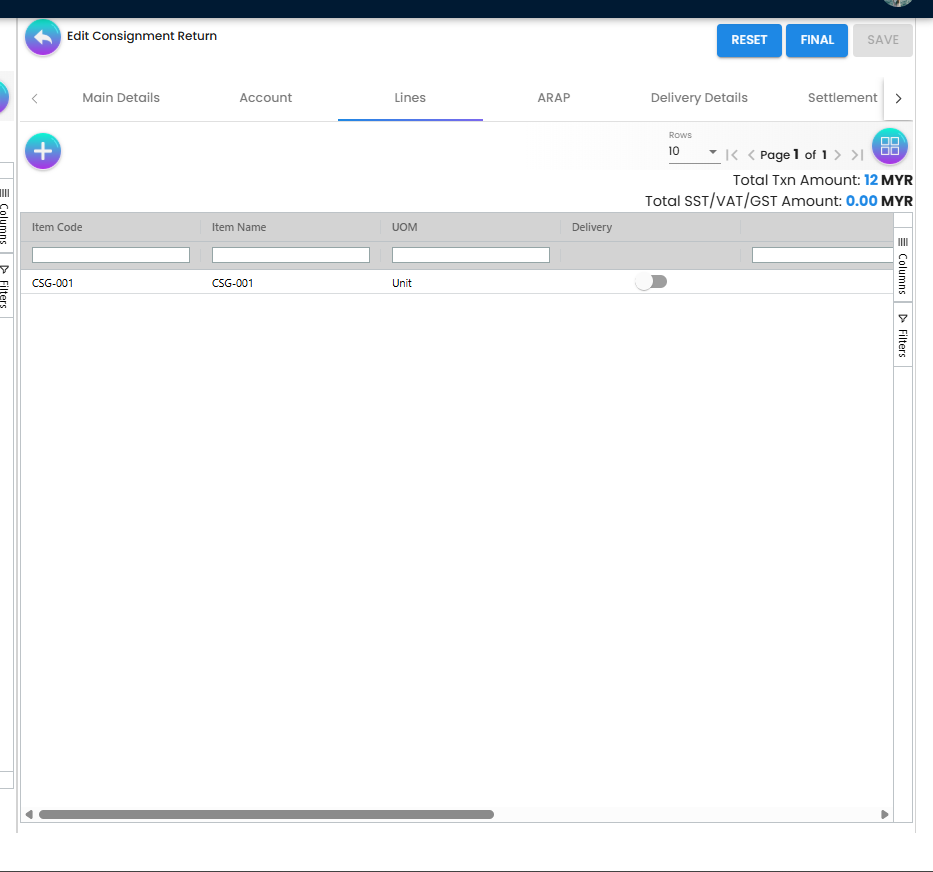This screenshot has height=872, width=933.
Task: Click the FINAL button
Action: point(816,40)
